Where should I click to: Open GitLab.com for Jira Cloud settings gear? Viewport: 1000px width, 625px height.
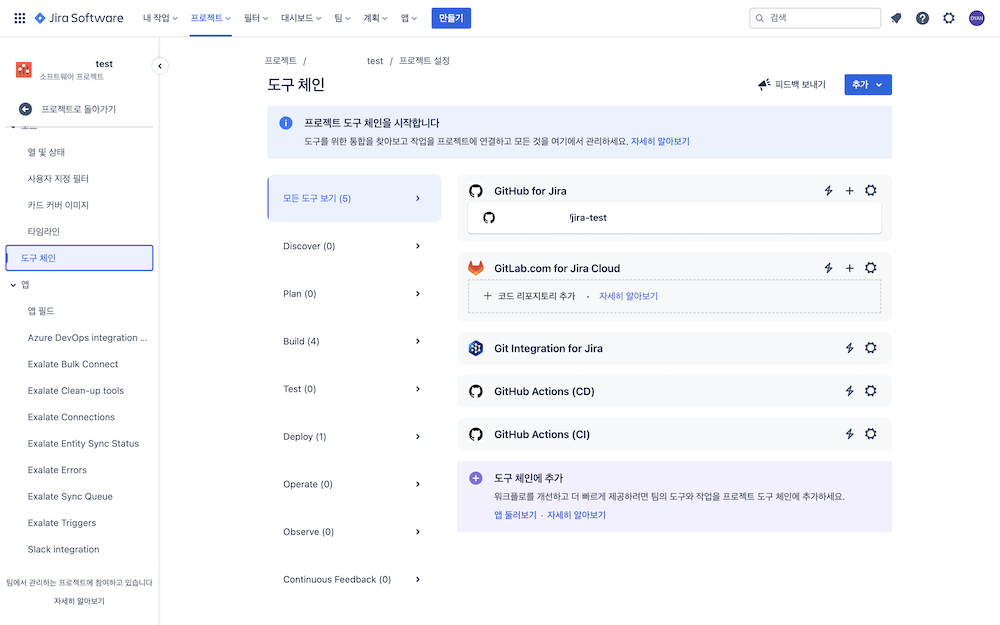tap(871, 268)
